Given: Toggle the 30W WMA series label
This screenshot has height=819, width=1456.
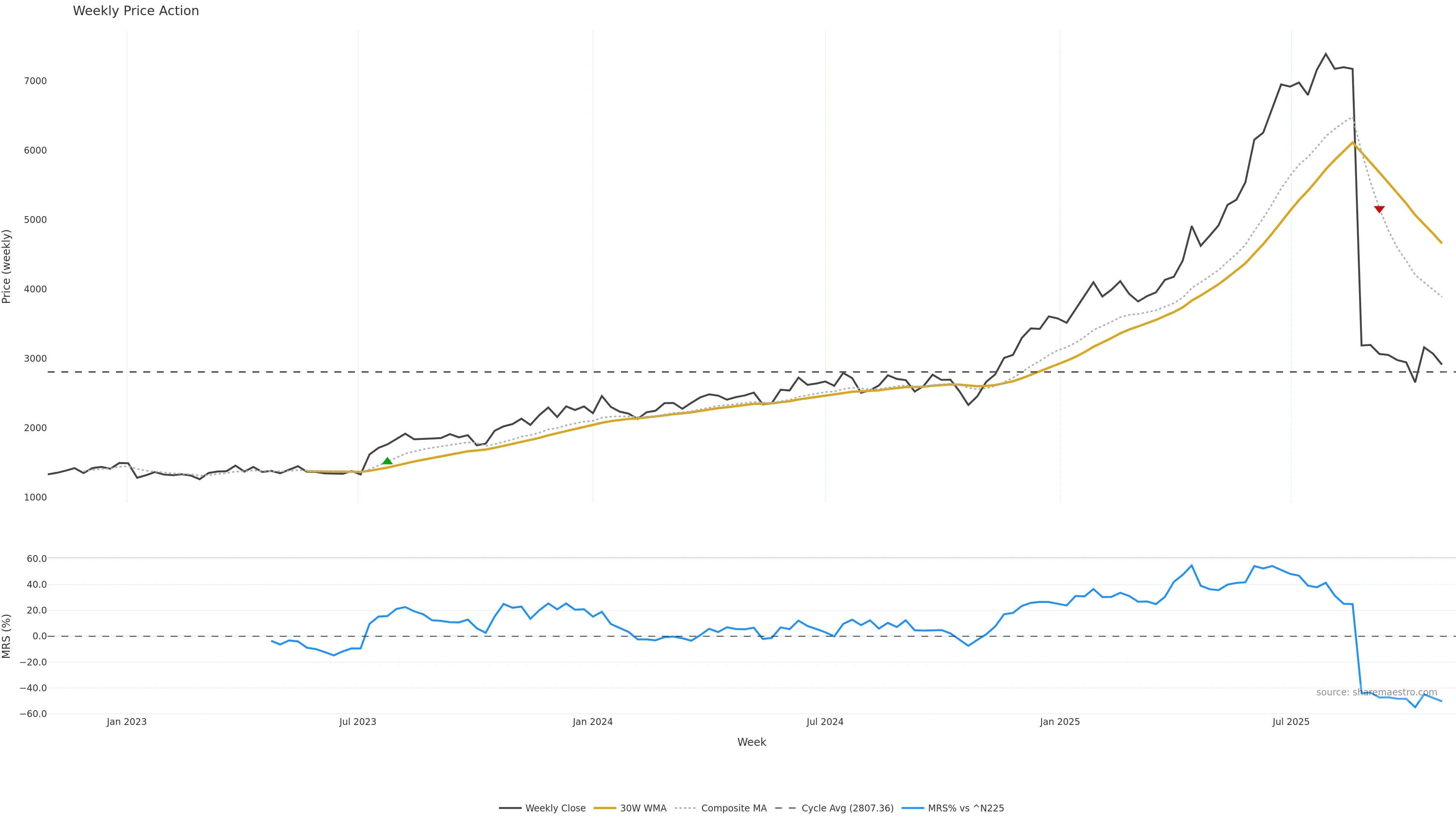Looking at the screenshot, I should click(643, 808).
